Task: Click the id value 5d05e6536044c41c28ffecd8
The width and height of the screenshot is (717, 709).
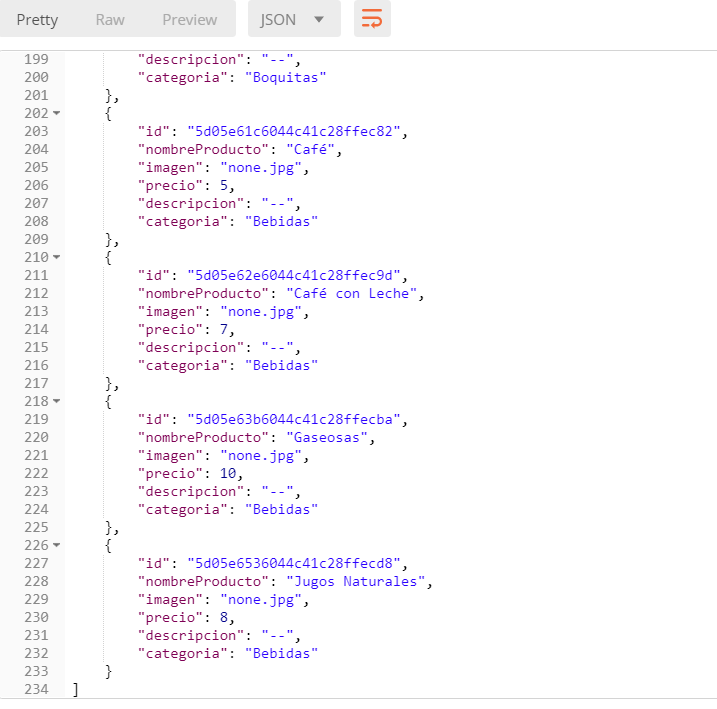Action: pyautogui.click(x=297, y=564)
